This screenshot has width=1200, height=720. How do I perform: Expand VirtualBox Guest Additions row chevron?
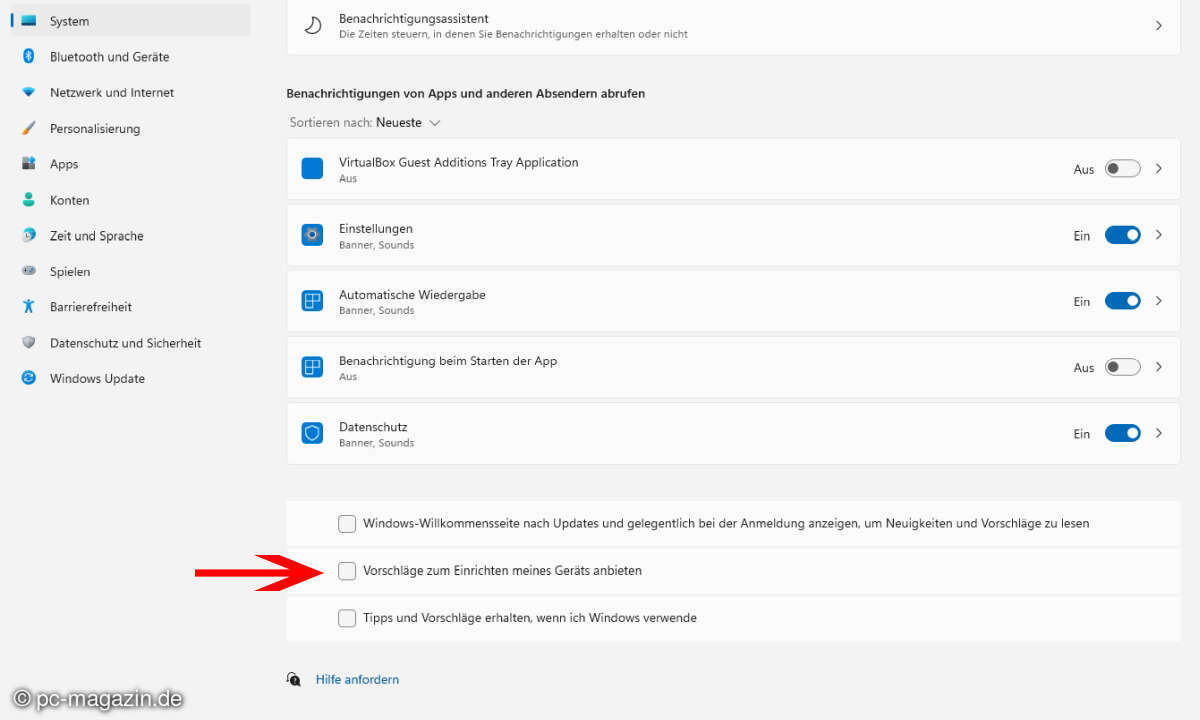[1159, 169]
